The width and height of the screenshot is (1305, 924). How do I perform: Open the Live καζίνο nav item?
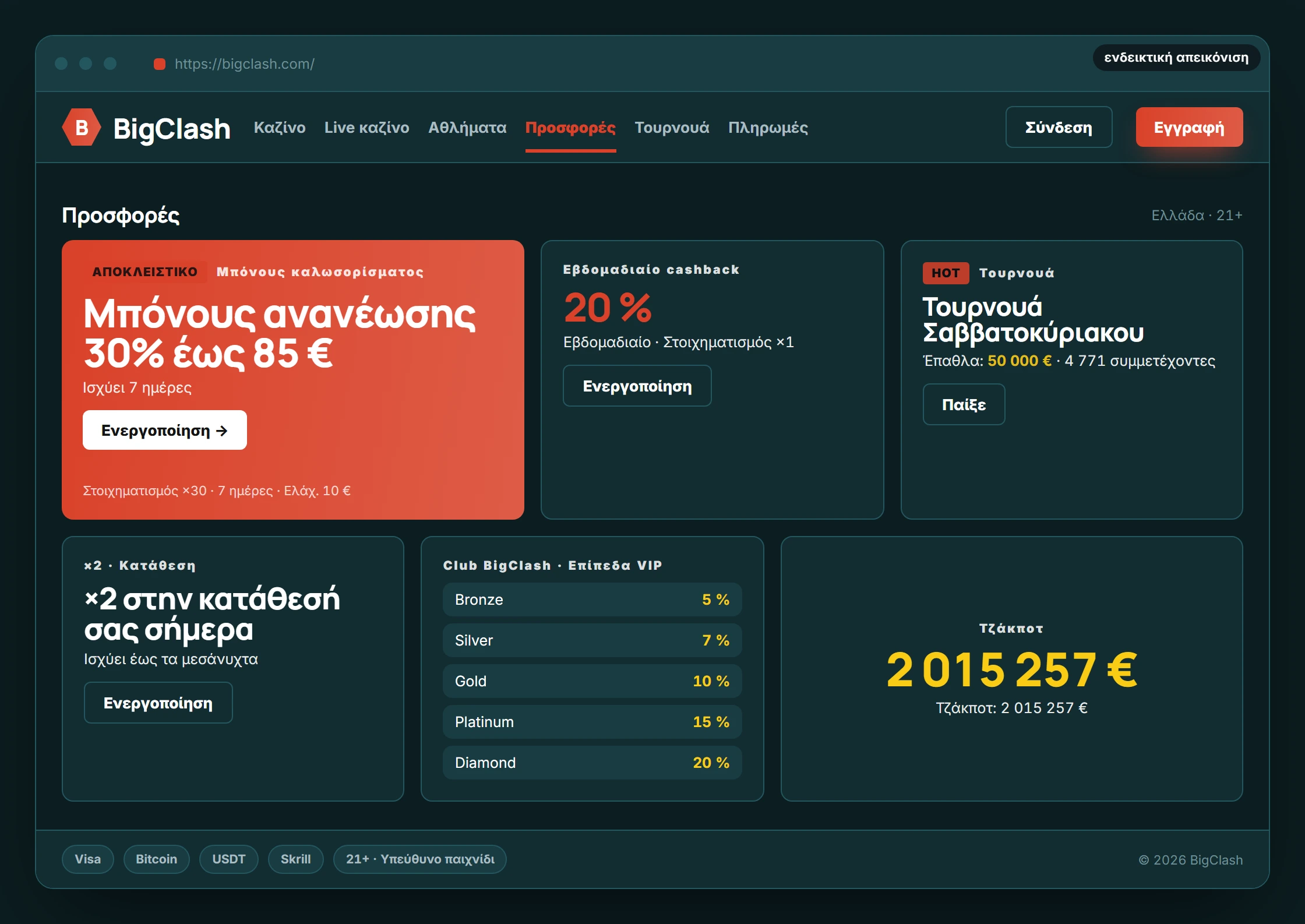(x=367, y=128)
